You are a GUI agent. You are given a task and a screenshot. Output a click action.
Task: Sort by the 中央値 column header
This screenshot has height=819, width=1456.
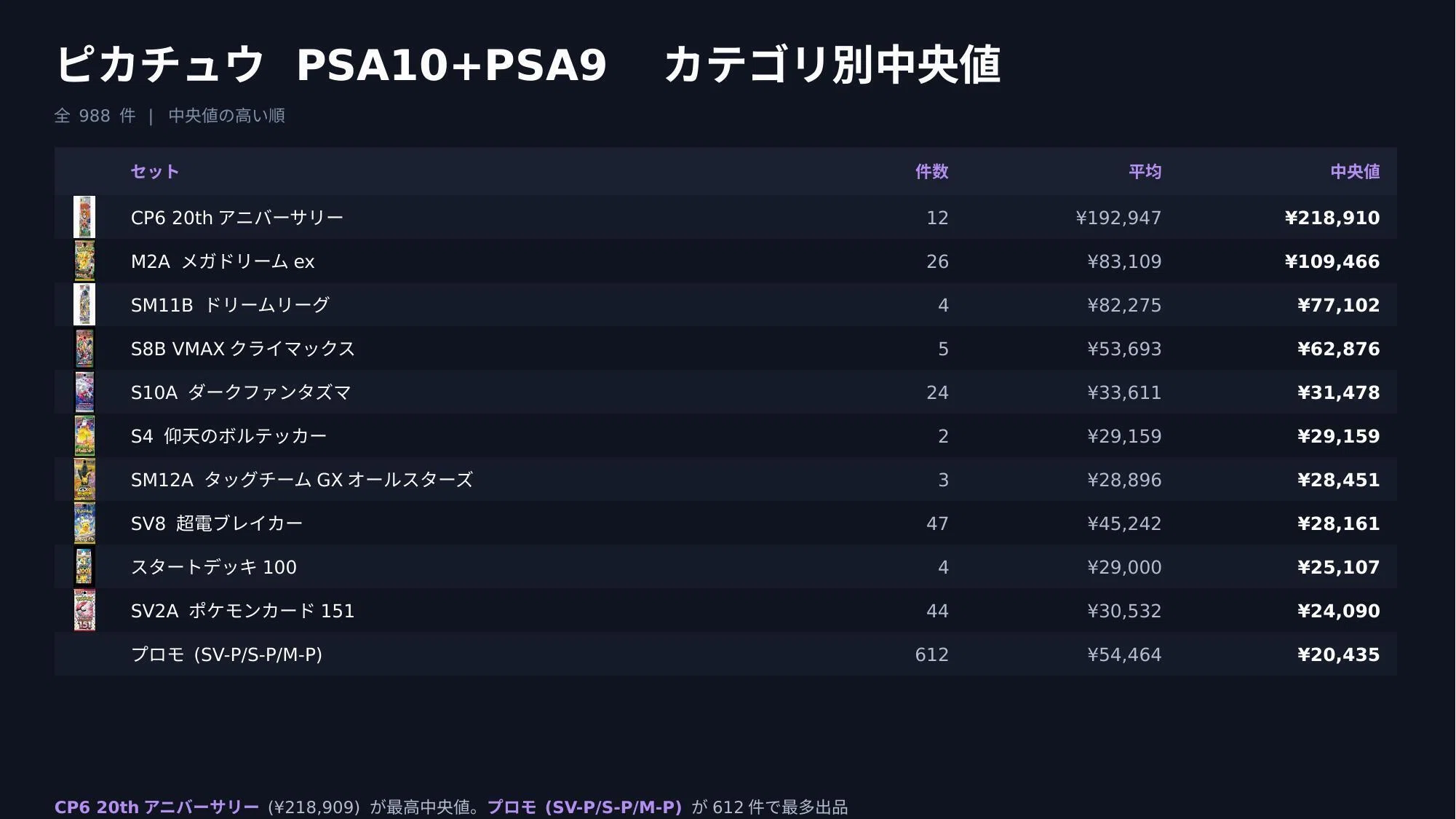(1355, 172)
